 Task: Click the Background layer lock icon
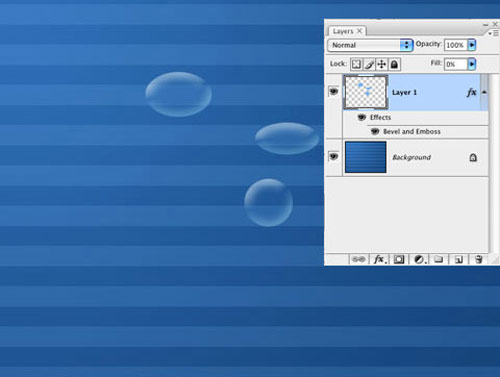tap(473, 157)
